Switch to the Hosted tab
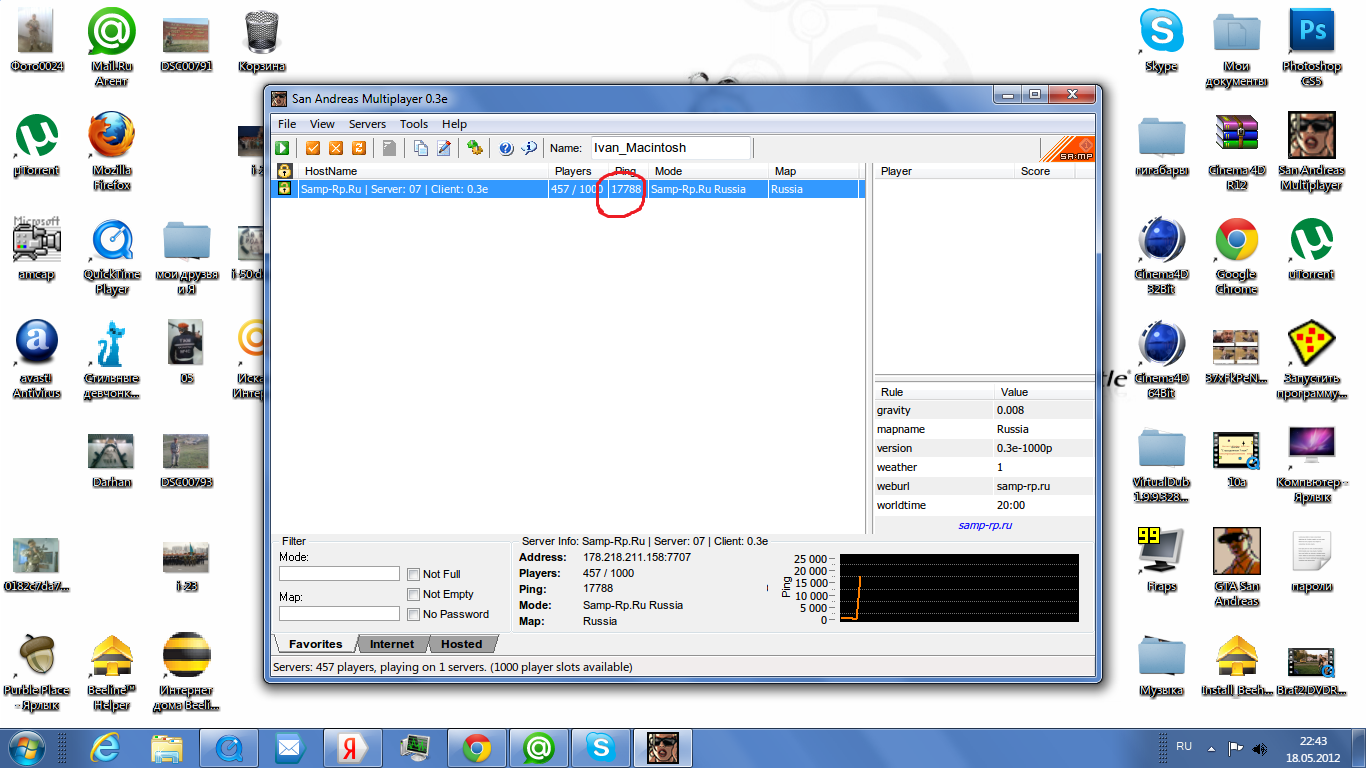 pos(462,644)
